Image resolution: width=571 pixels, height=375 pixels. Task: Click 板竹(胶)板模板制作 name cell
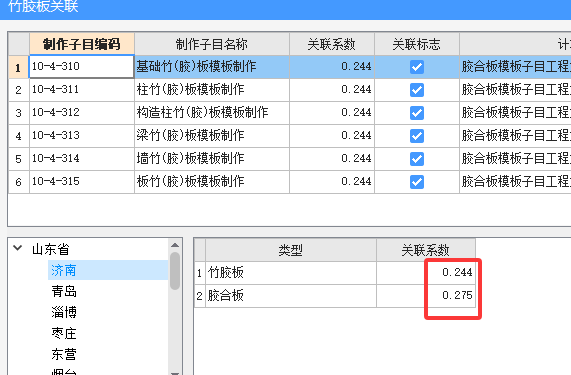(212, 182)
